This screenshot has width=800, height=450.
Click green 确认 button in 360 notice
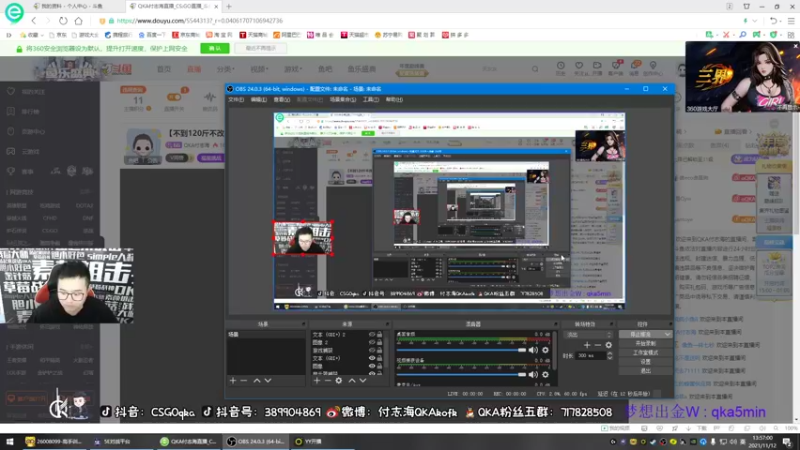point(215,48)
